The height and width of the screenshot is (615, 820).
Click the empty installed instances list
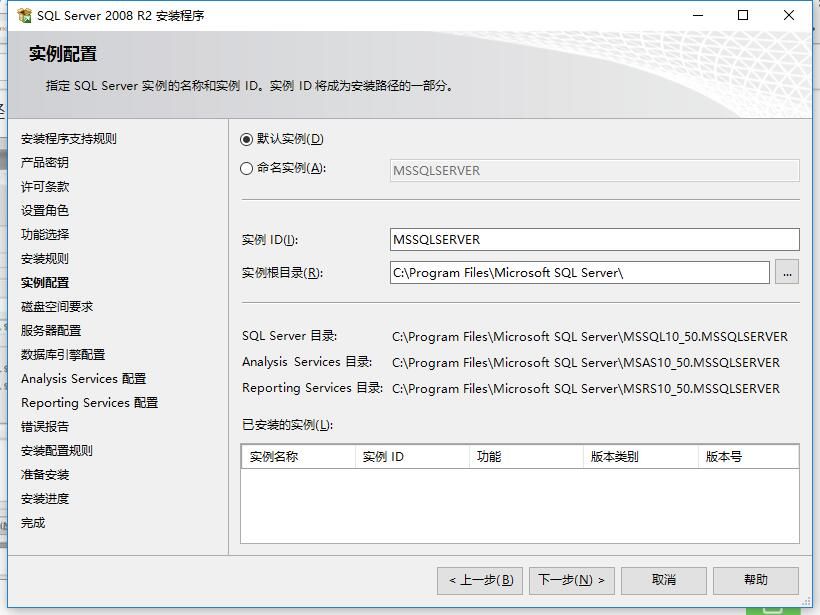(520, 505)
